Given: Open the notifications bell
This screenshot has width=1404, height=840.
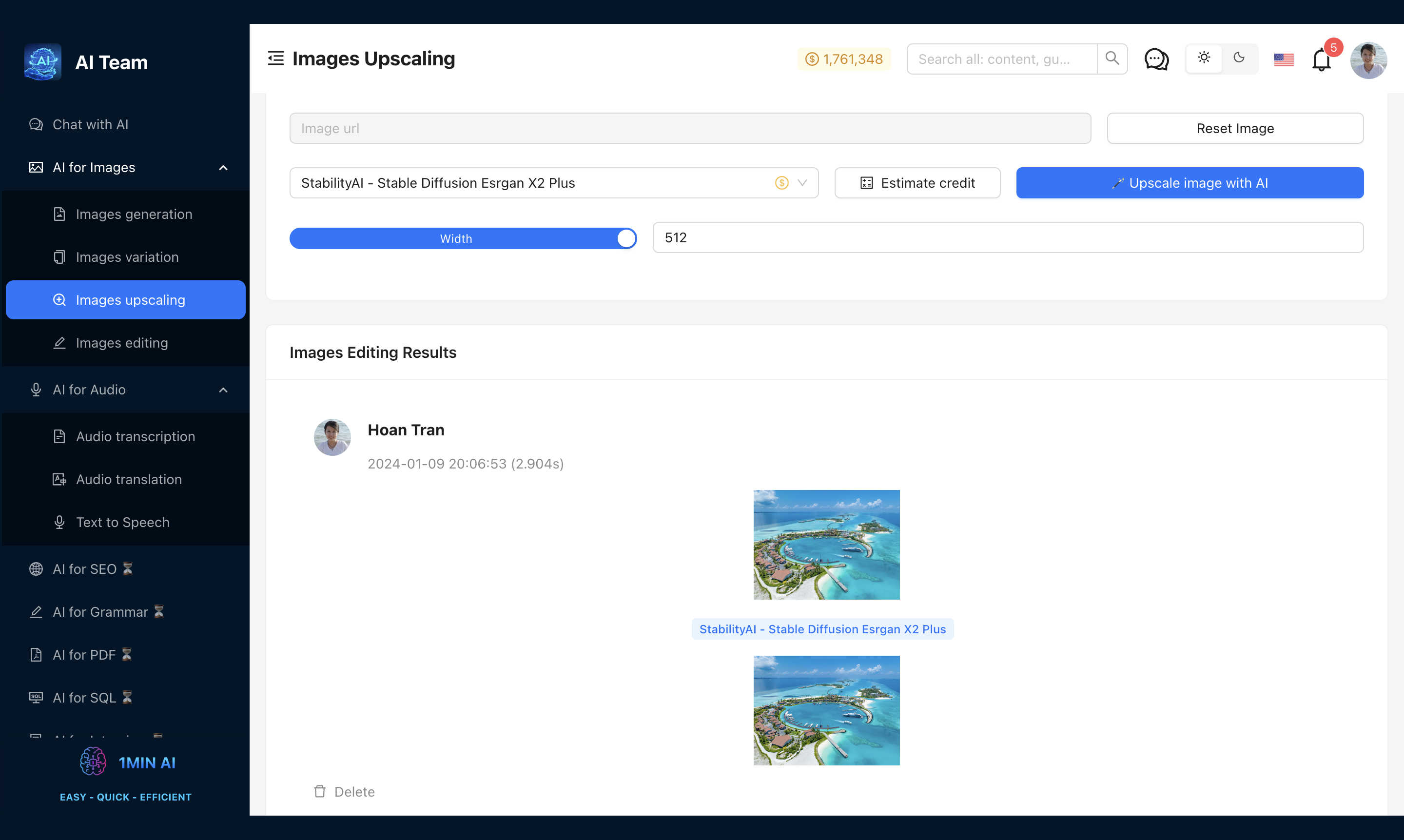Looking at the screenshot, I should tap(1321, 60).
